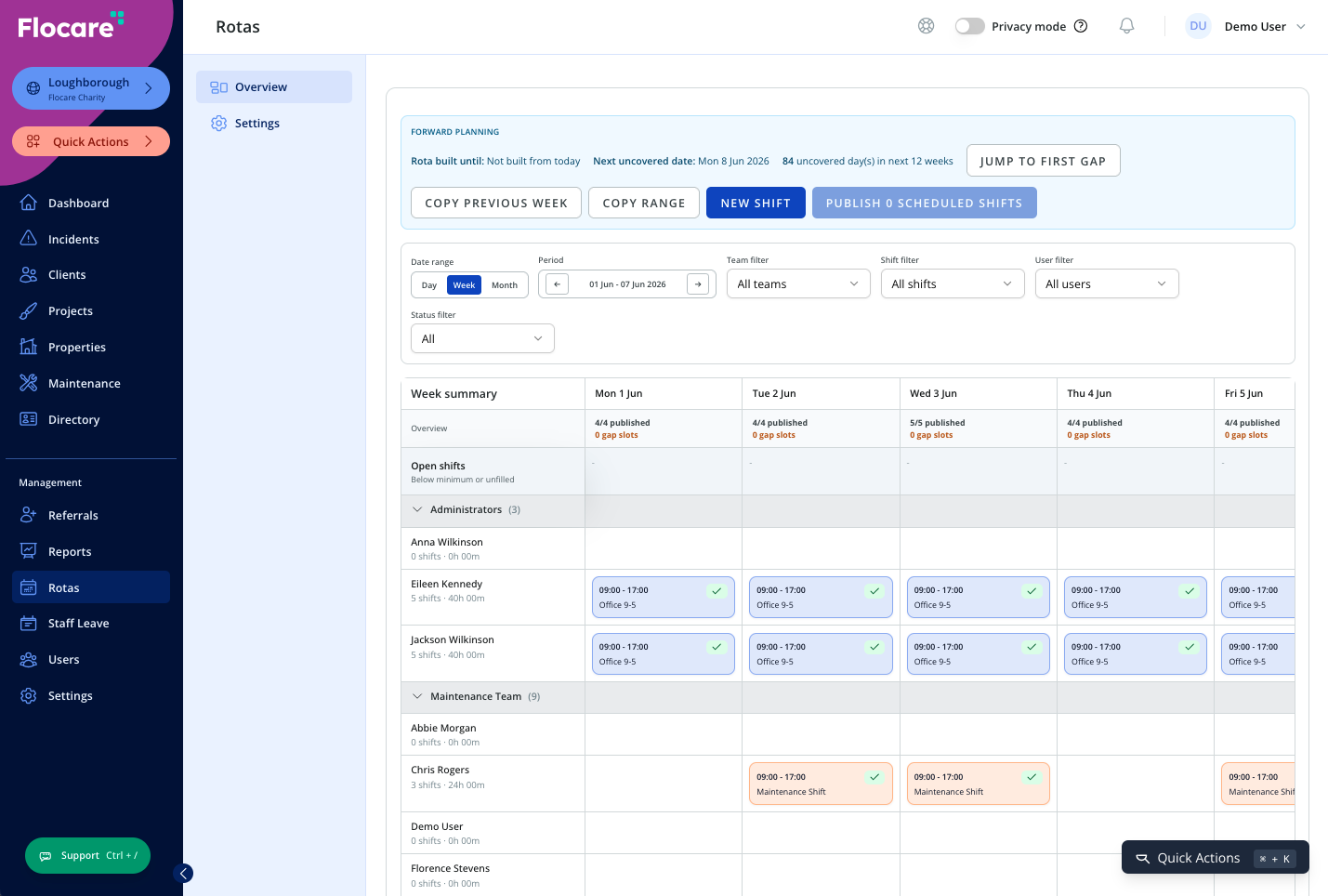Viewport: 1328px width, 896px height.
Task: Click the Users group icon
Action: point(29,659)
